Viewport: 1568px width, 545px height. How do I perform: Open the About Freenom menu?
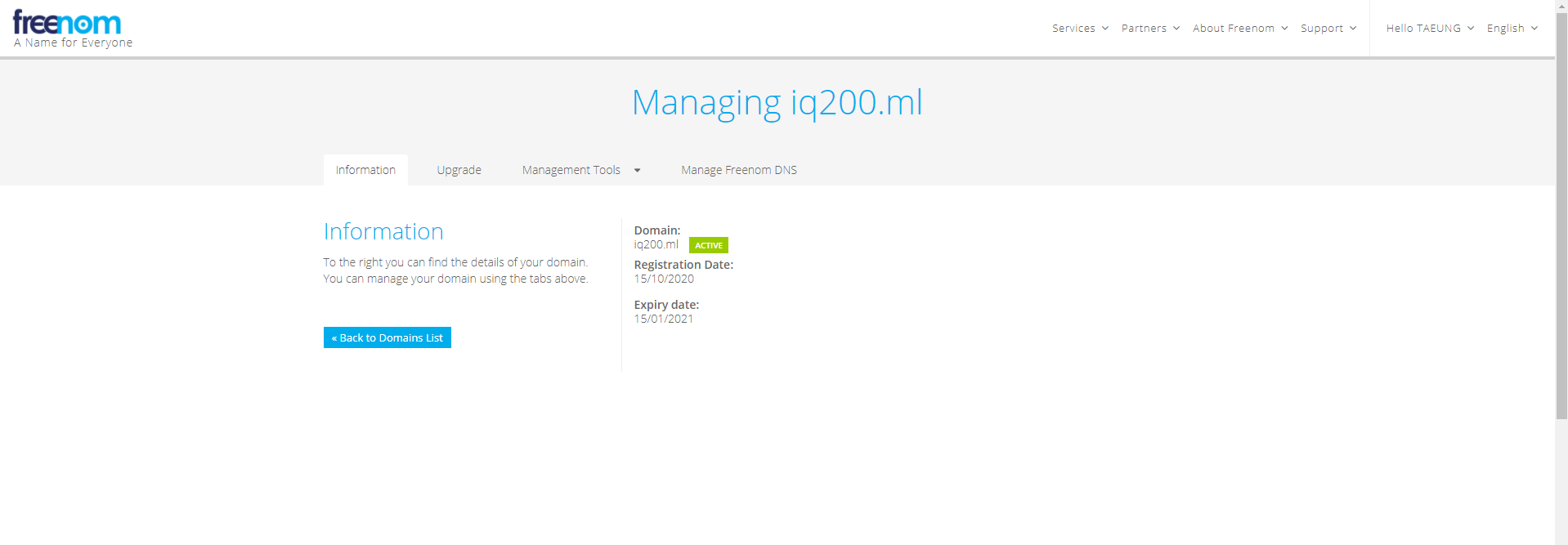[x=1240, y=28]
